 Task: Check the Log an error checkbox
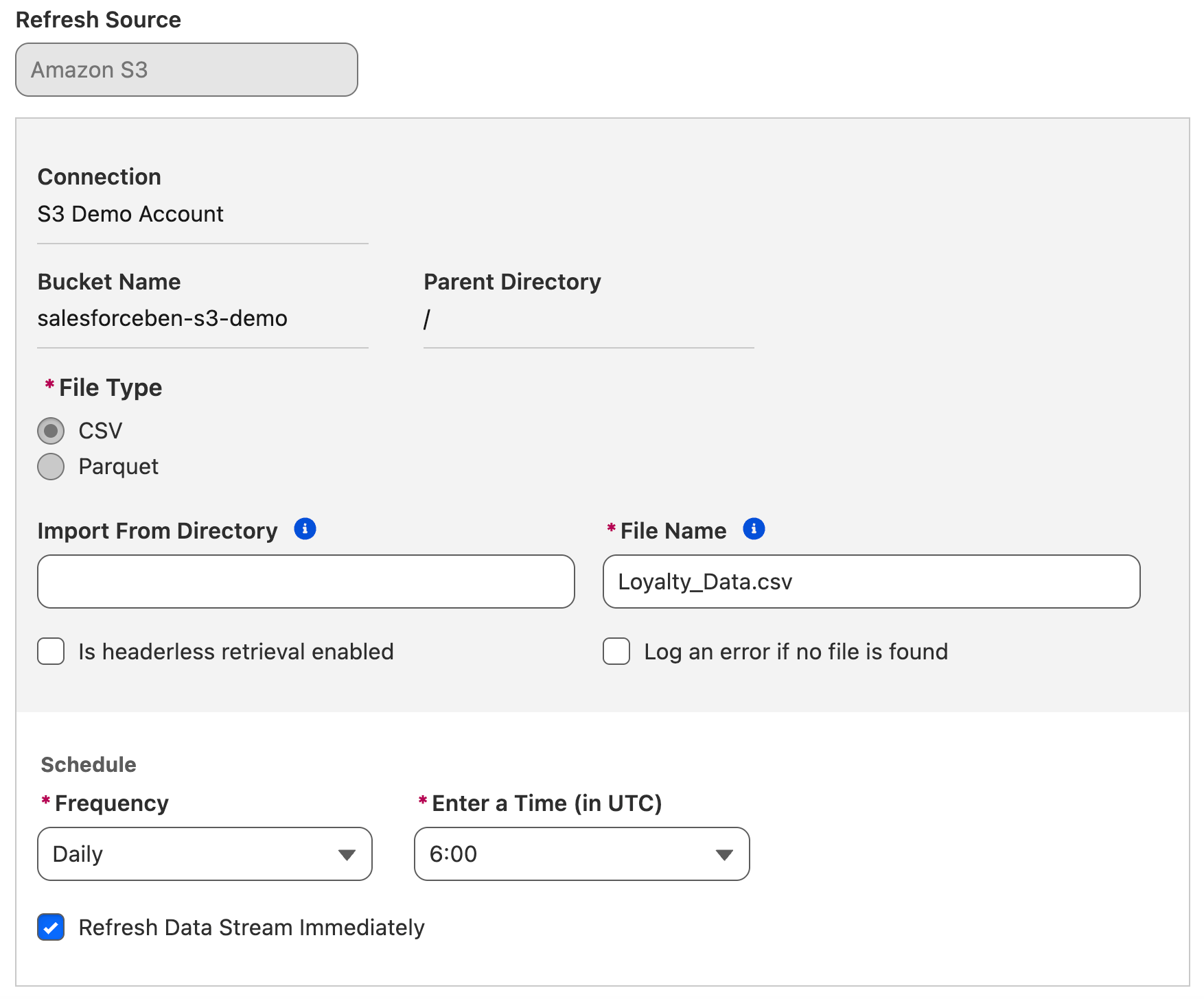[x=616, y=651]
